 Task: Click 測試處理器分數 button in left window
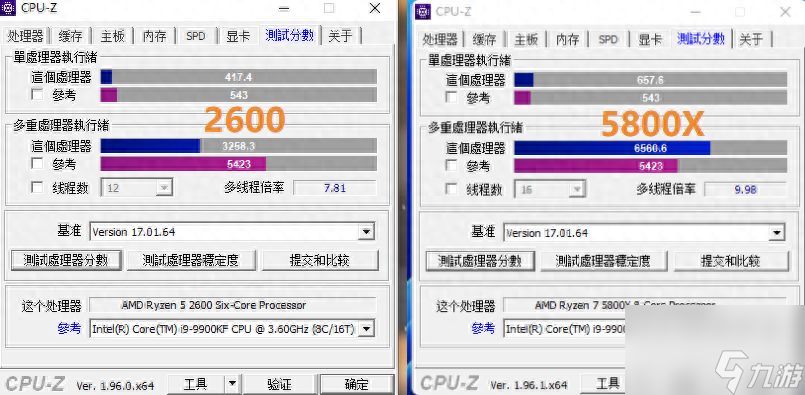pyautogui.click(x=66, y=260)
